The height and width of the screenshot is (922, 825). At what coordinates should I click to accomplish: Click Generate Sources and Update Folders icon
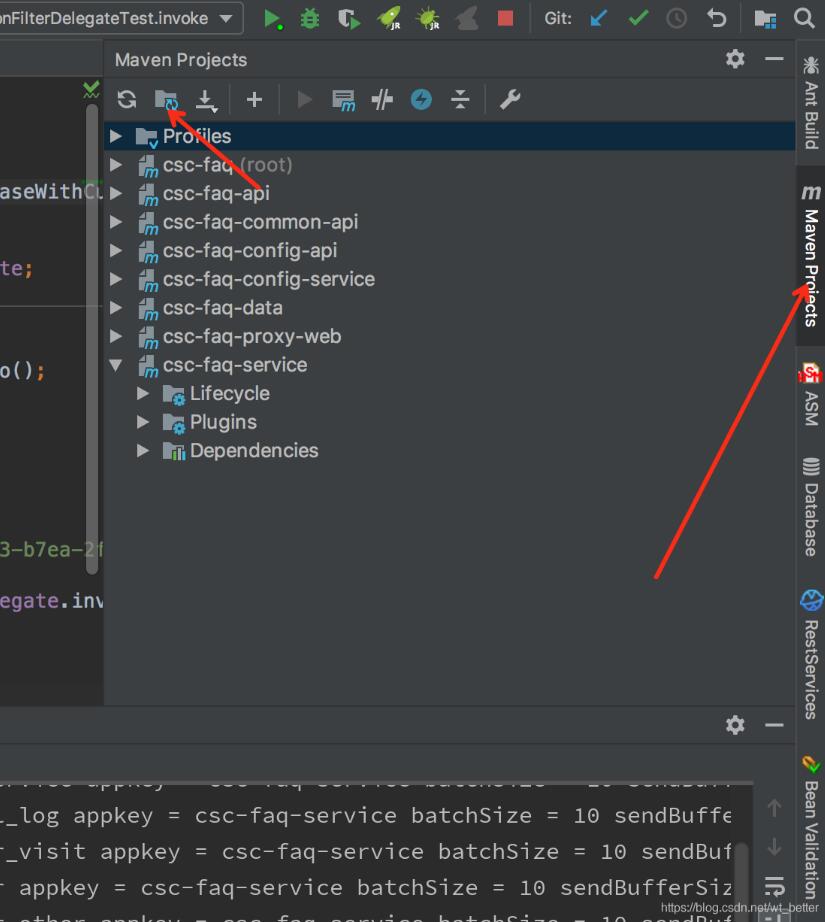[166, 99]
